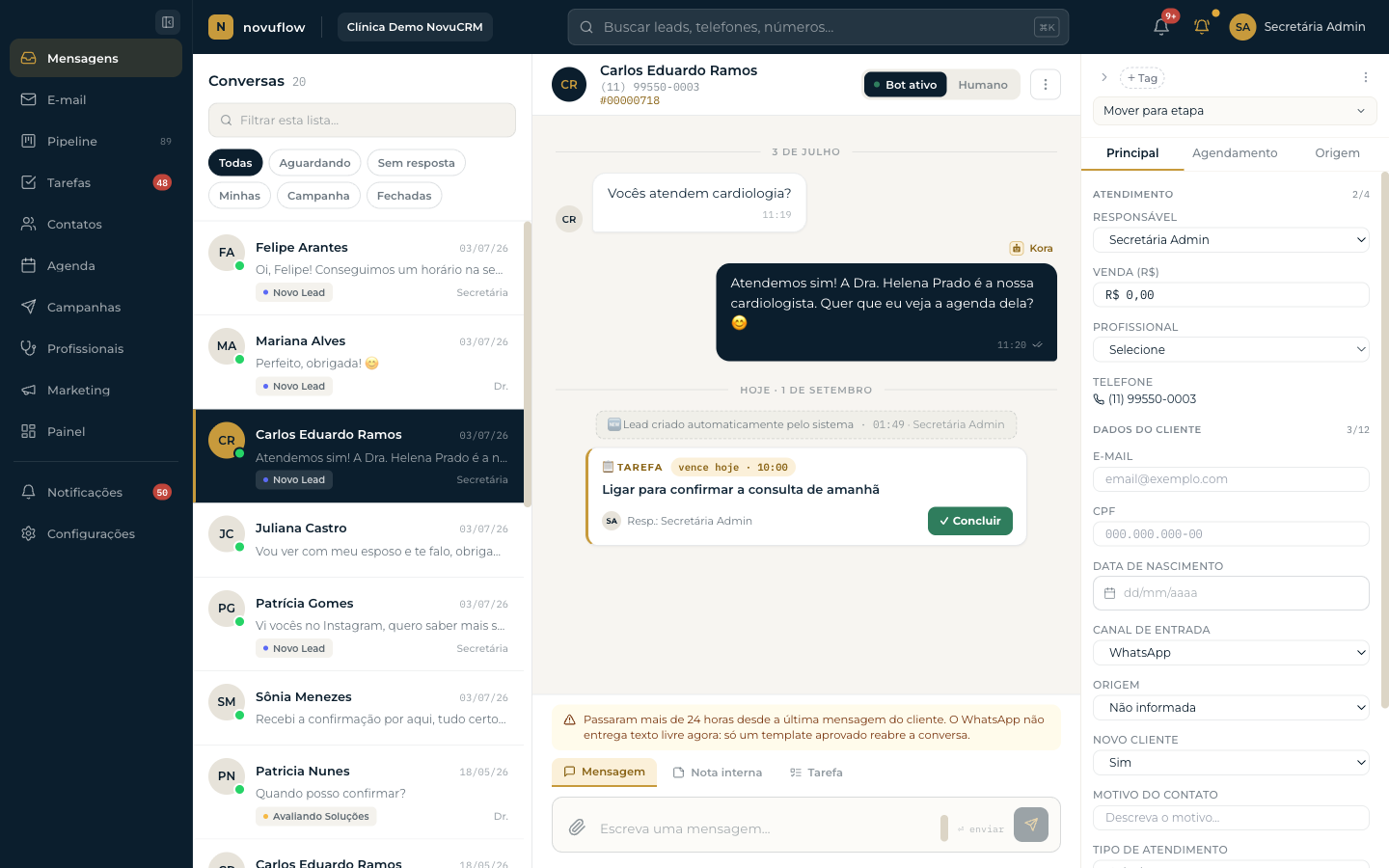Screen dimensions: 1389x868
Task: Open the Painel dashboard
Action: [95, 431]
